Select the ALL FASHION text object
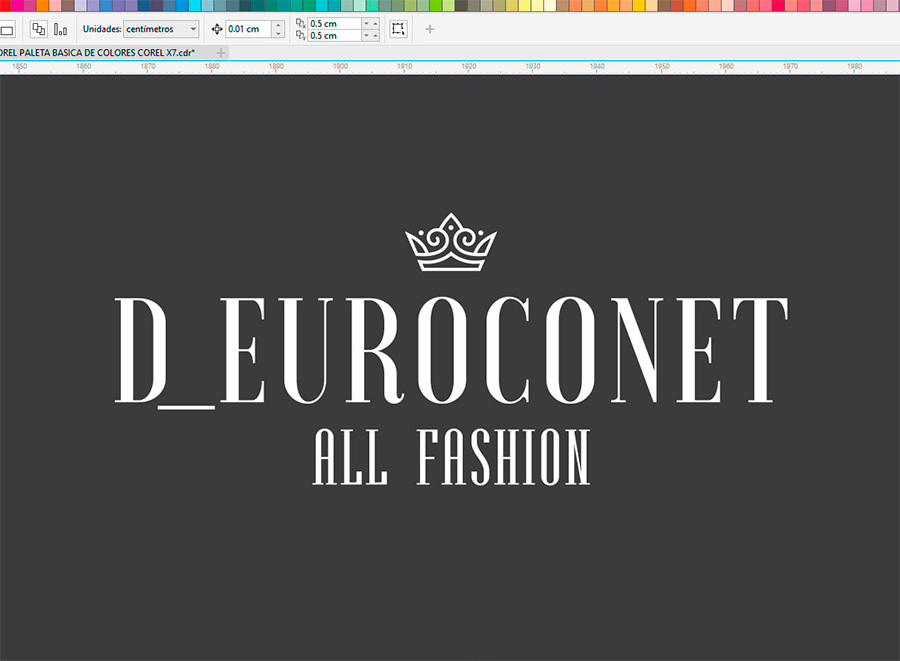This screenshot has height=661, width=900. (x=451, y=457)
